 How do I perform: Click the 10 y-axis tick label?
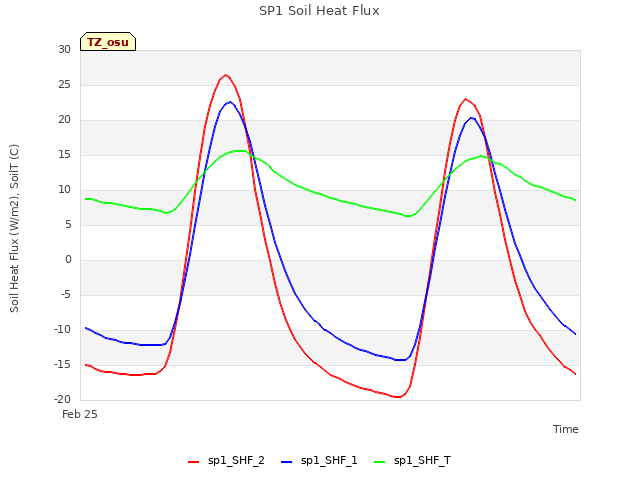tap(64, 189)
